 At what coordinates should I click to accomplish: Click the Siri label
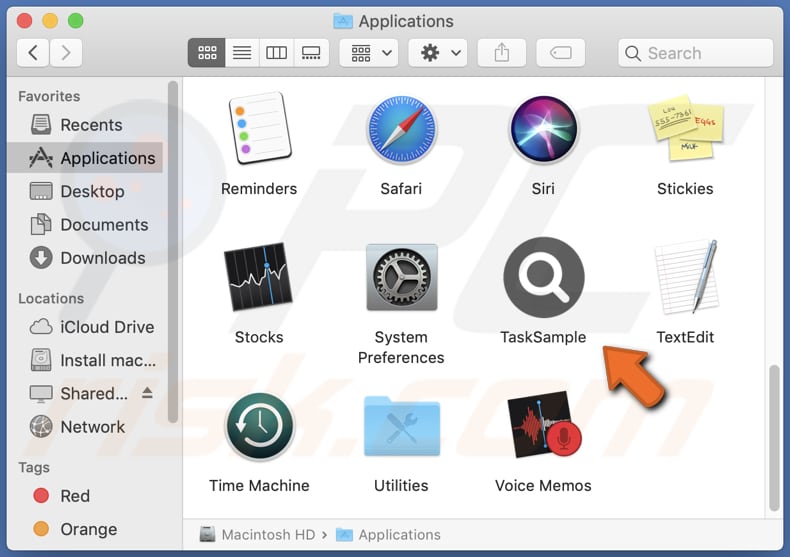coord(543,188)
